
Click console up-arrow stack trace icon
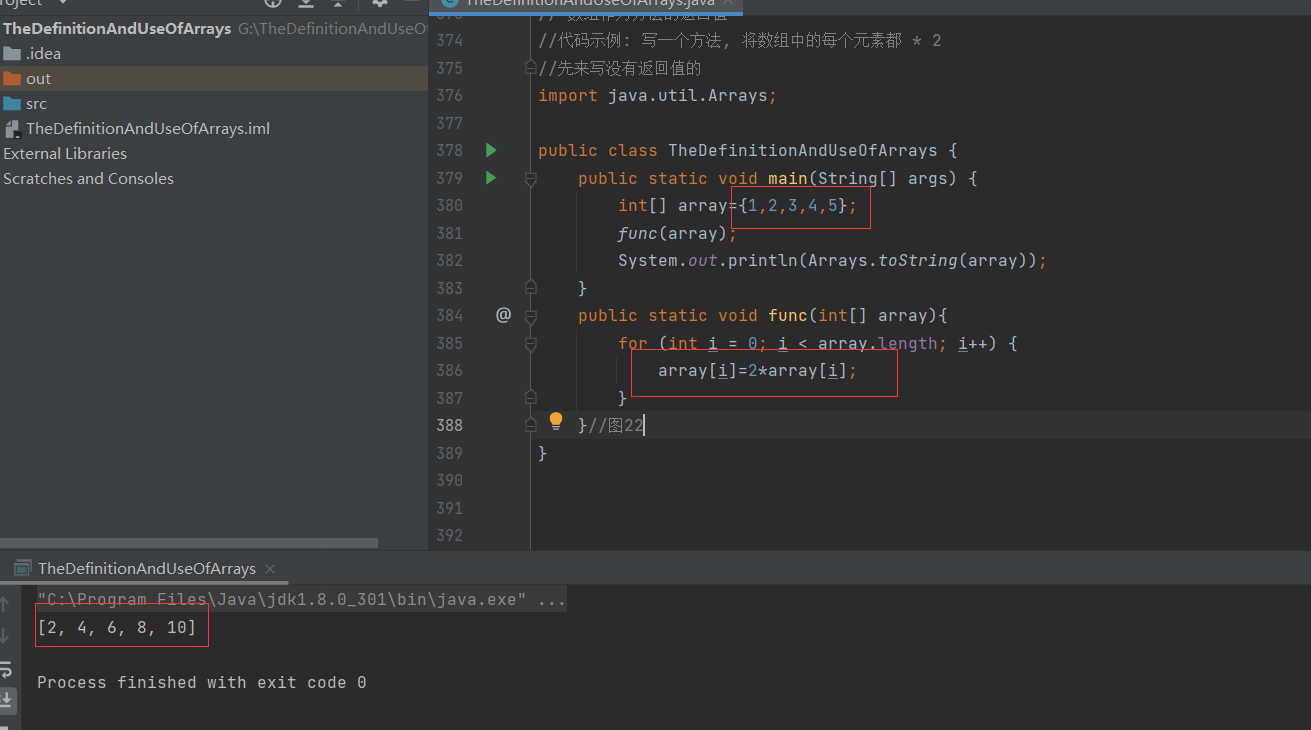(6, 604)
